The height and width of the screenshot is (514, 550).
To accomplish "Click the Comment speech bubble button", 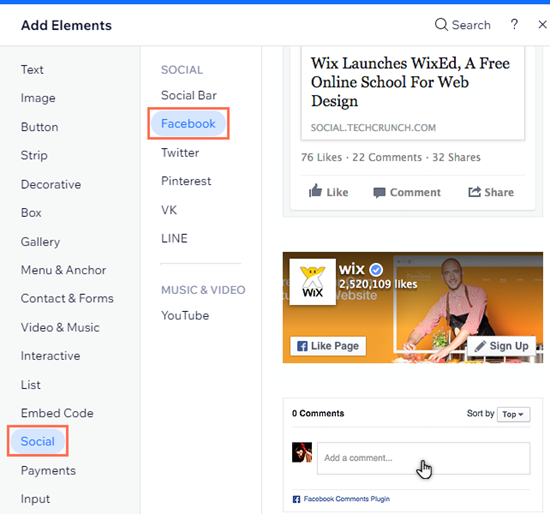I will point(407,192).
